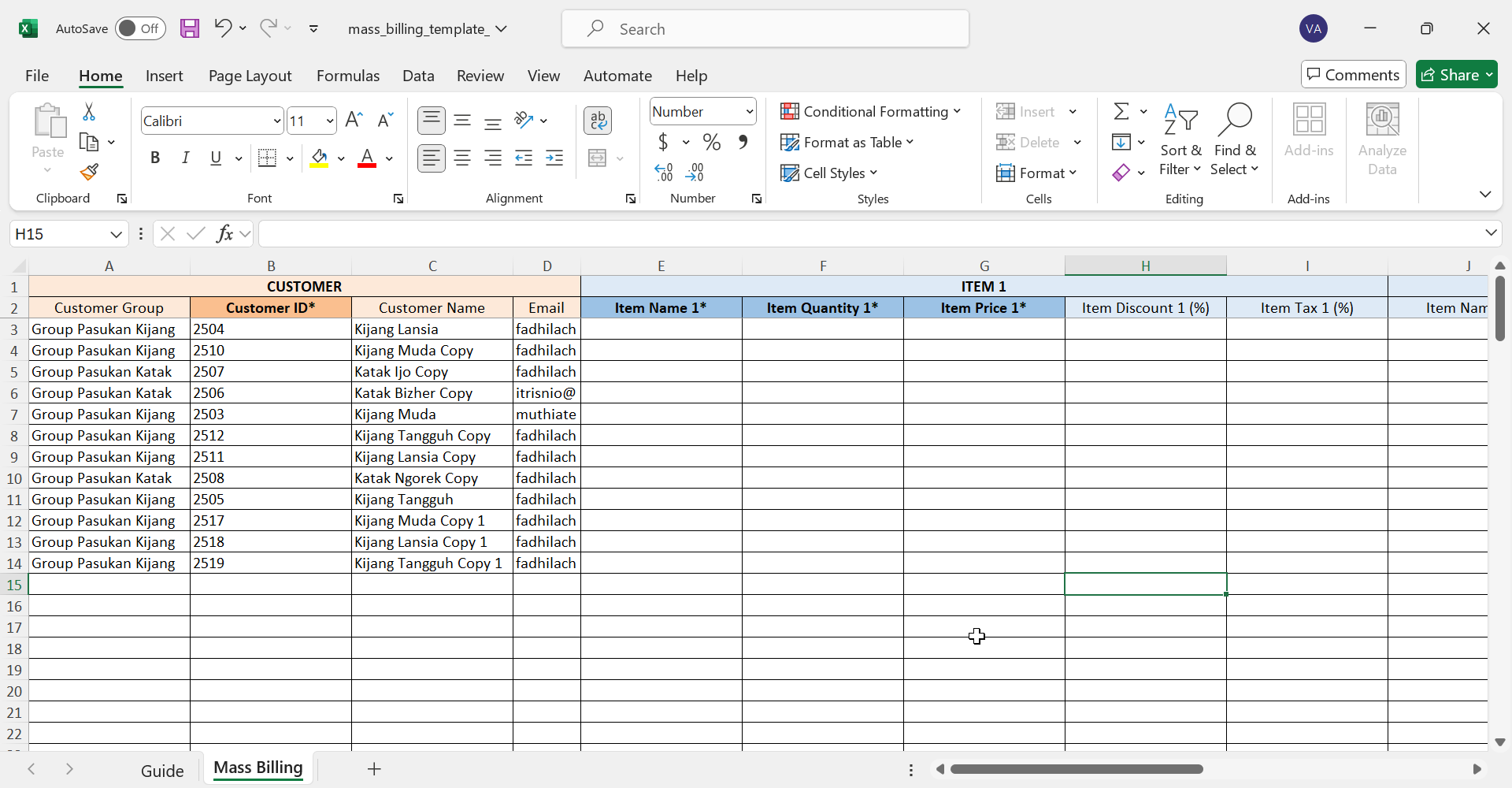Switch to the Guide sheet tab
Image resolution: width=1512 pixels, height=788 pixels.
coord(162,770)
